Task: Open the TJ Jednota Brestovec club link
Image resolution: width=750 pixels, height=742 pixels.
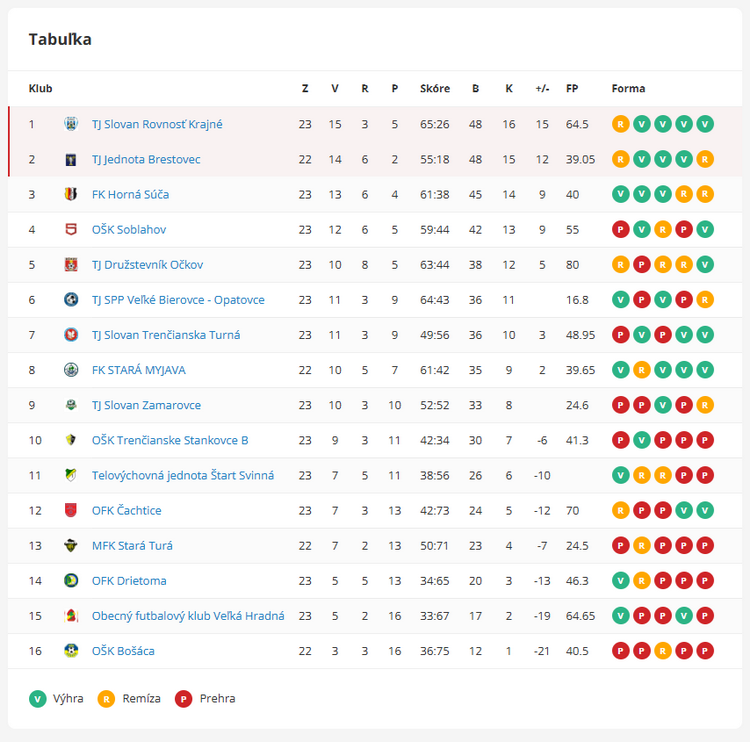Action: (146, 159)
